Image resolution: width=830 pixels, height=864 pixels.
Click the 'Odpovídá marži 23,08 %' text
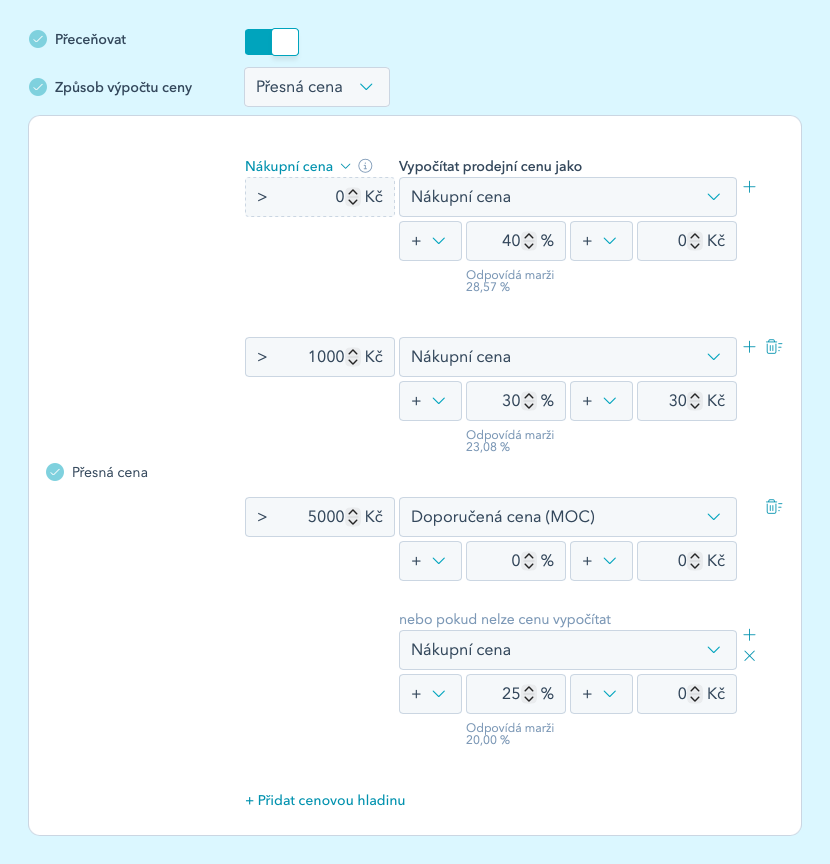click(510, 441)
